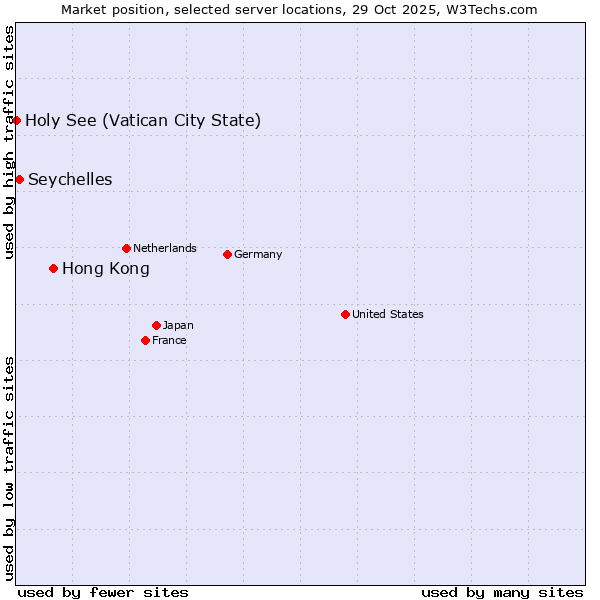Select the 'used by low traffic sites' axis label
Screen dimensions: 600x600
pyautogui.click(x=9, y=468)
